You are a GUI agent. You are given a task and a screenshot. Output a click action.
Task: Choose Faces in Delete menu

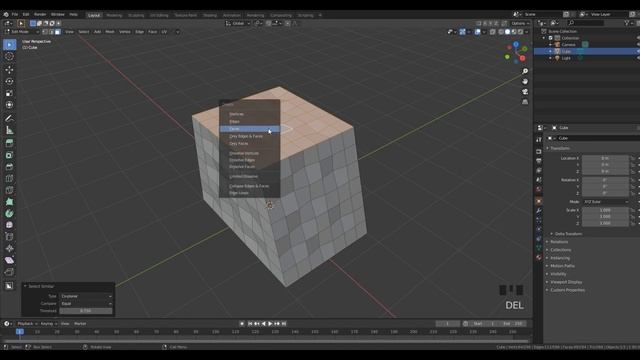coord(249,129)
